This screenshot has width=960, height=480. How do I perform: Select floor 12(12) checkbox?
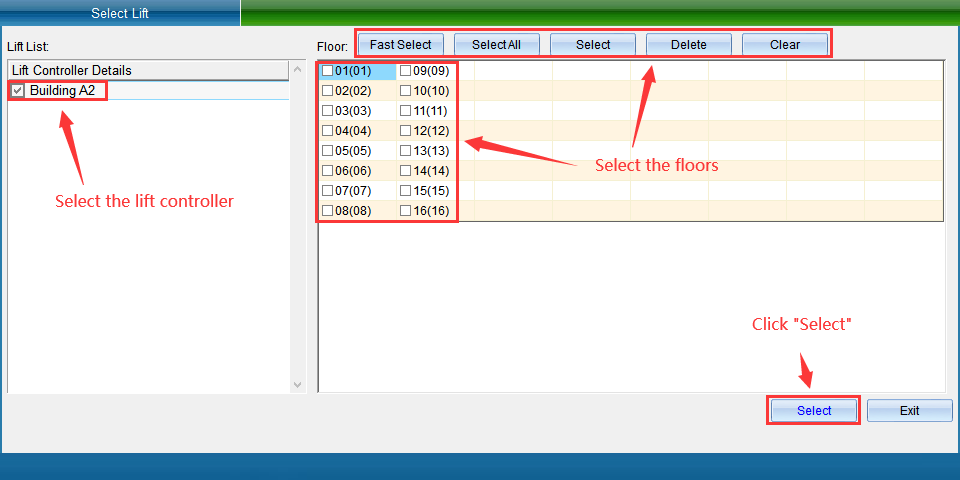[x=405, y=130]
